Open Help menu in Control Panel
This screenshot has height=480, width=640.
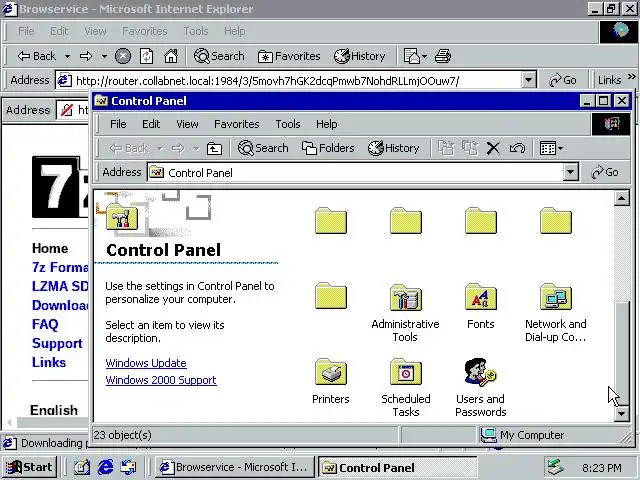click(327, 124)
